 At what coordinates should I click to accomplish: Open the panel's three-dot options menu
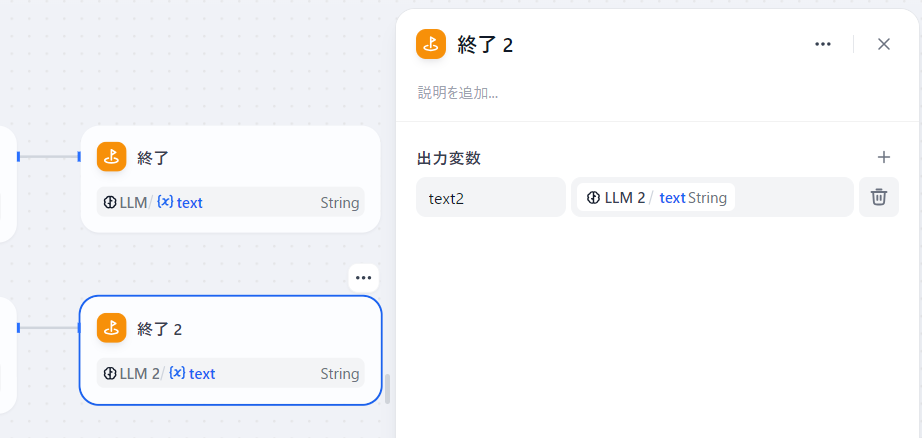point(823,44)
